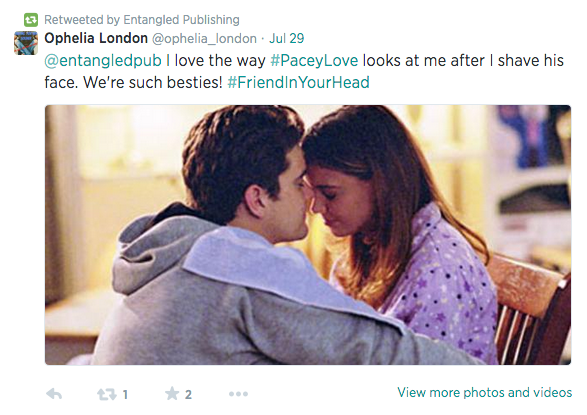Click the retweet count number 1
Screen dimensions: 587x415
coord(125,394)
